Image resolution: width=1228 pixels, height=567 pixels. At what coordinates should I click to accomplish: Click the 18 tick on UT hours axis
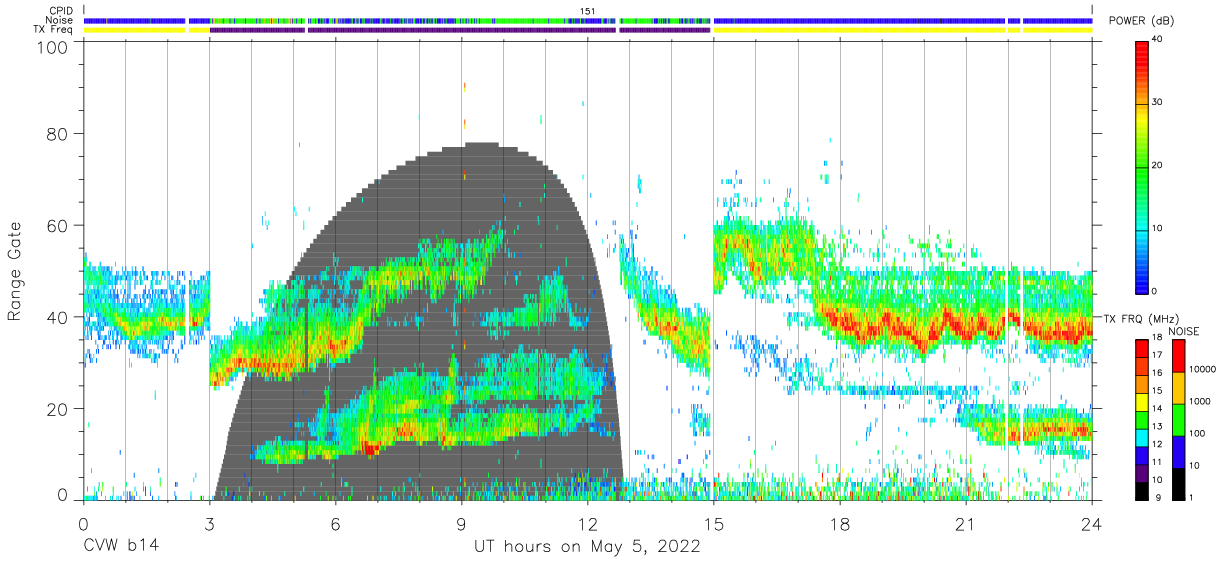840,523
